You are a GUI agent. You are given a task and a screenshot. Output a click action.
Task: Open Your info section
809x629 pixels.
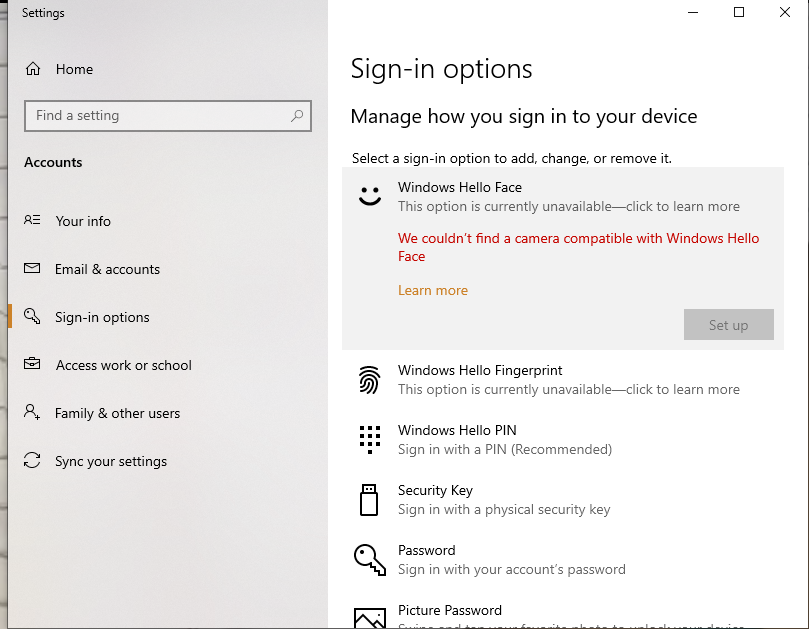[168, 221]
